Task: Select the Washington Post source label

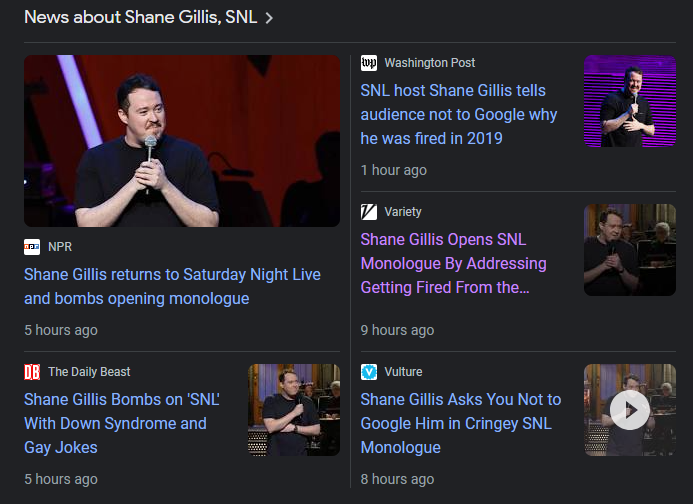Action: coord(430,63)
